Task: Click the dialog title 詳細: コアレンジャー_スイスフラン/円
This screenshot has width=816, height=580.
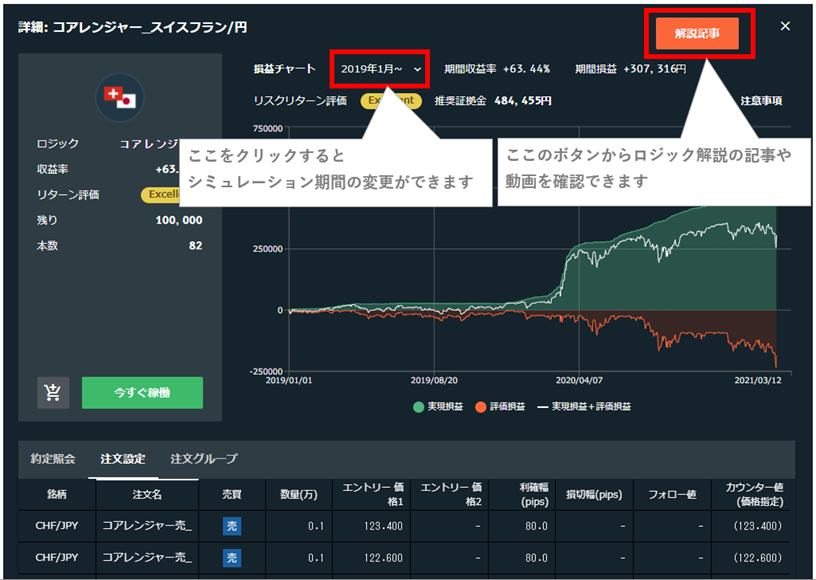Action: [133, 27]
